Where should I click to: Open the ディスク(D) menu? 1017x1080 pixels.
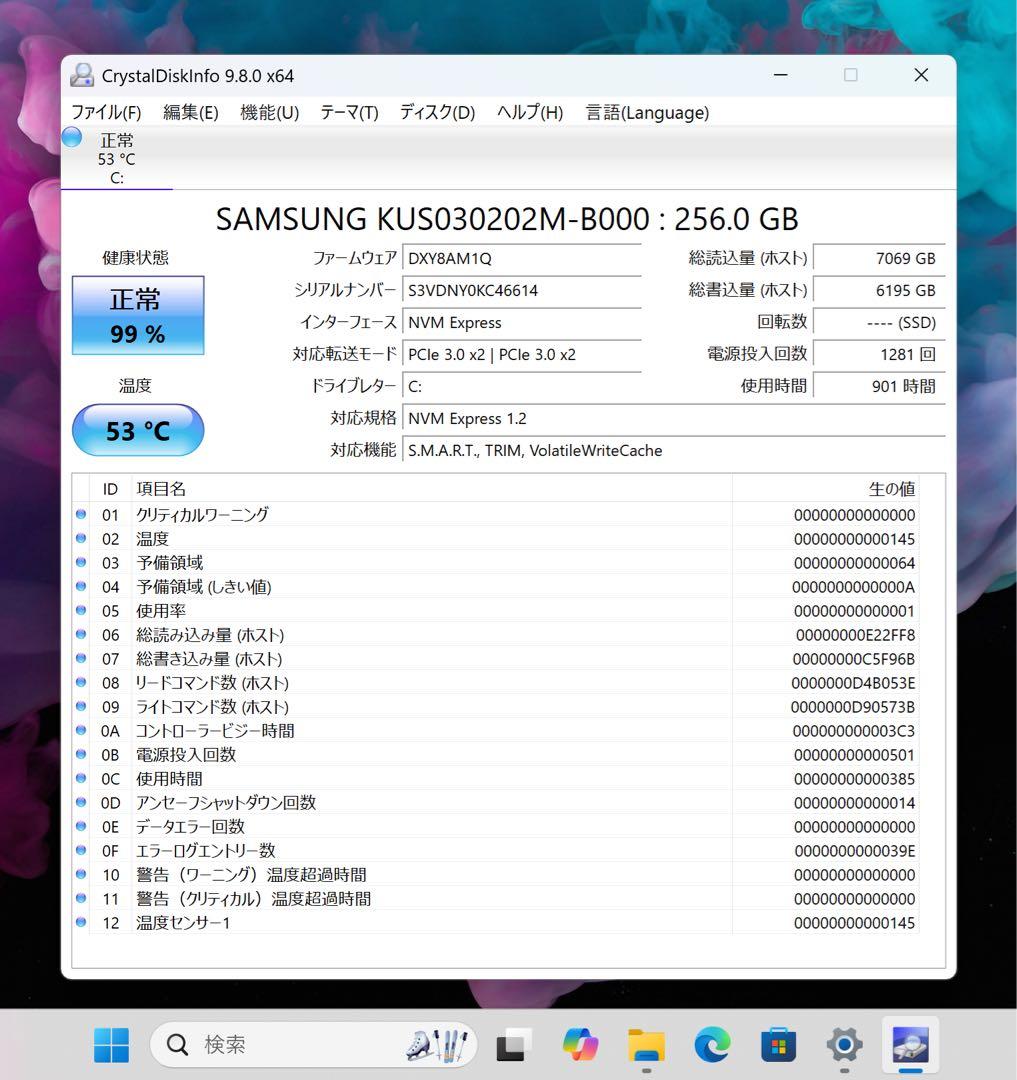[x=437, y=112]
